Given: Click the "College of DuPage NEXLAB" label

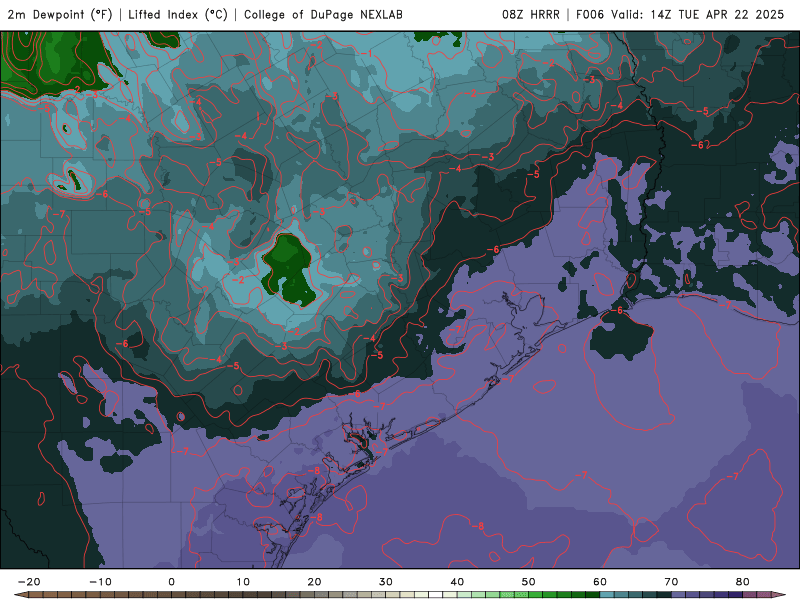Looking at the screenshot, I should pyautogui.click(x=323, y=14).
